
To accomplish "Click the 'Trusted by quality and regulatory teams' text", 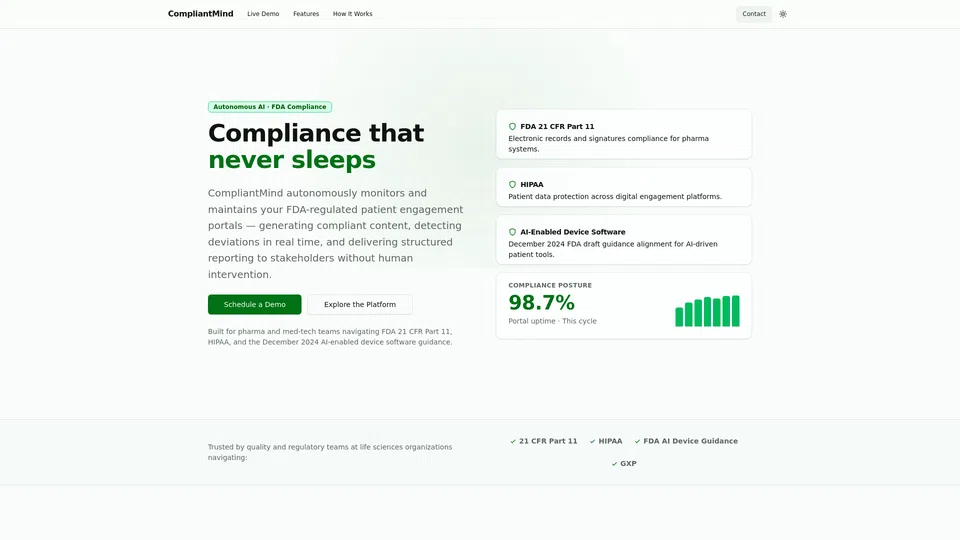I will [x=330, y=452].
